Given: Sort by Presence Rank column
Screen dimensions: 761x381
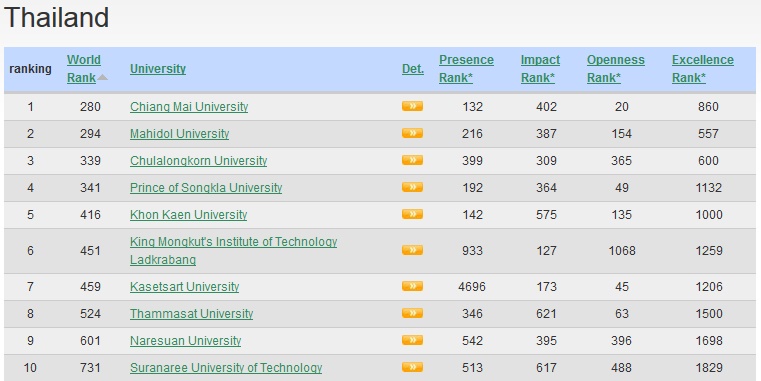Looking at the screenshot, I should [466, 69].
